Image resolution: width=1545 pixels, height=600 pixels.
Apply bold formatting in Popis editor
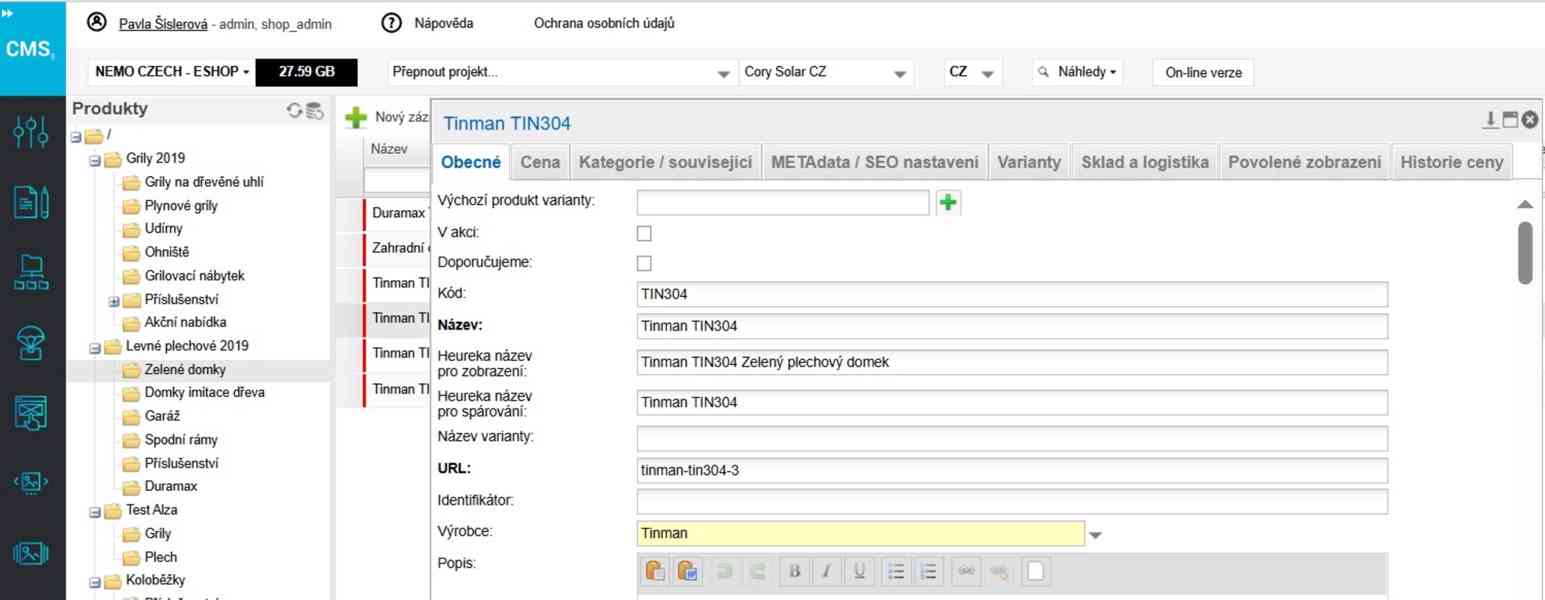pyautogui.click(x=795, y=571)
